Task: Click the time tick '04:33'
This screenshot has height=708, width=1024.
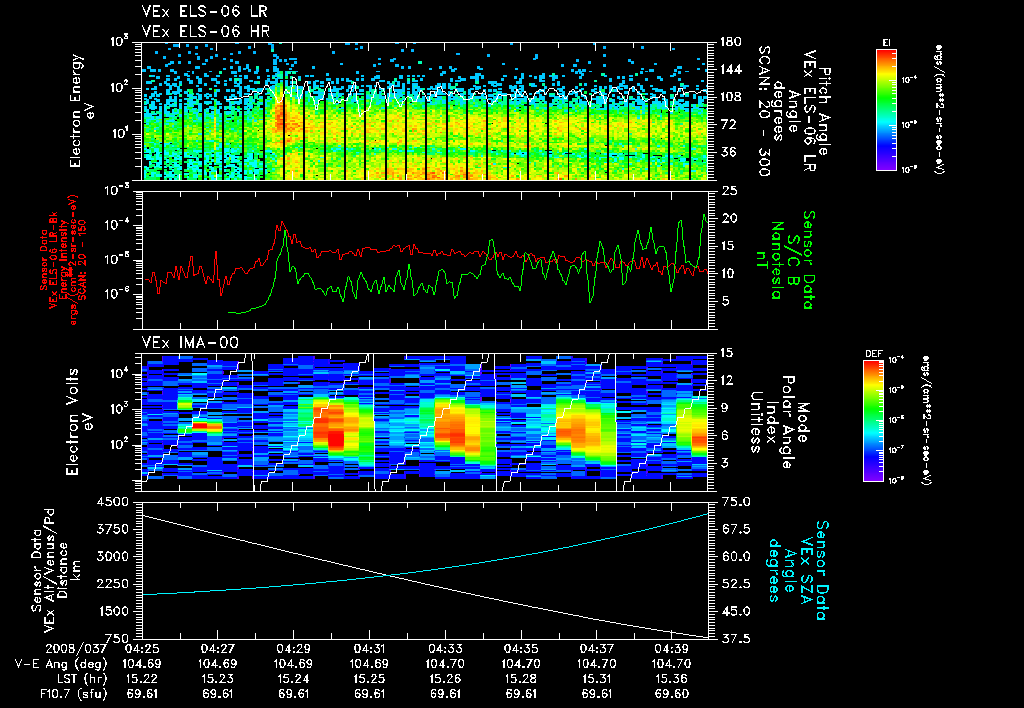Action: [445, 649]
